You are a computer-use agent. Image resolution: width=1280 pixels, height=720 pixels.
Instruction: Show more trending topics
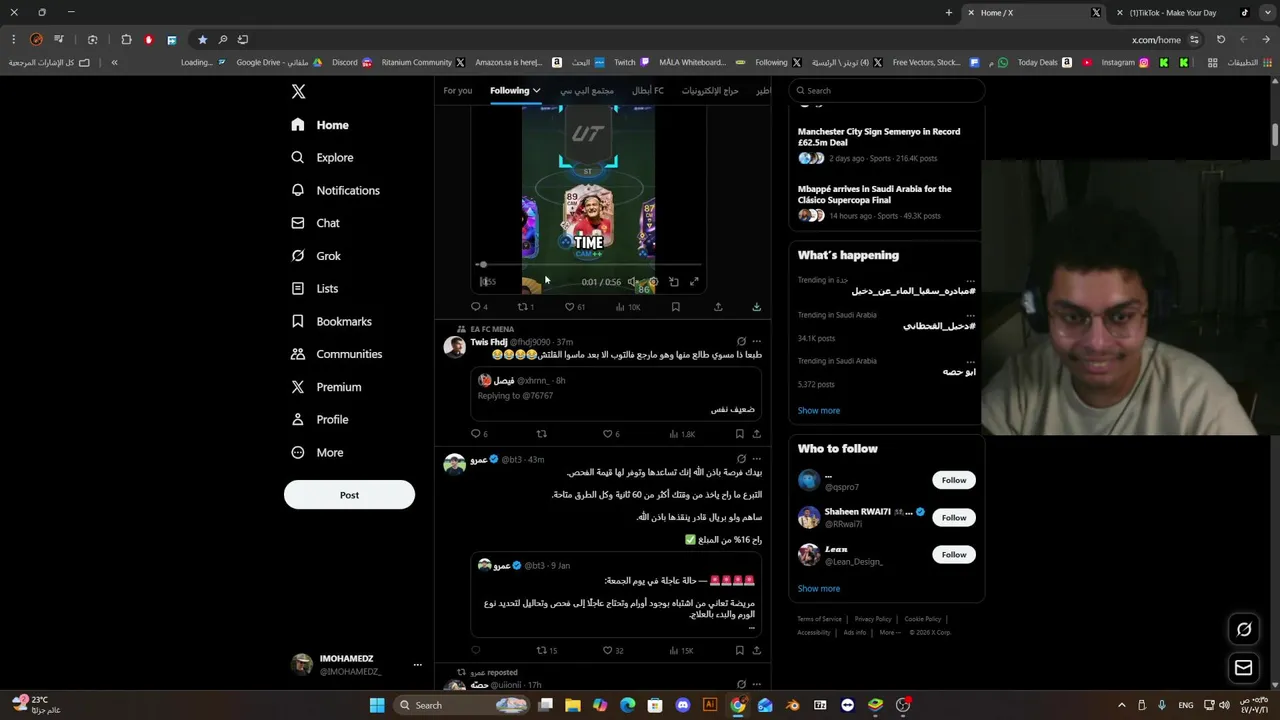pyautogui.click(x=819, y=411)
